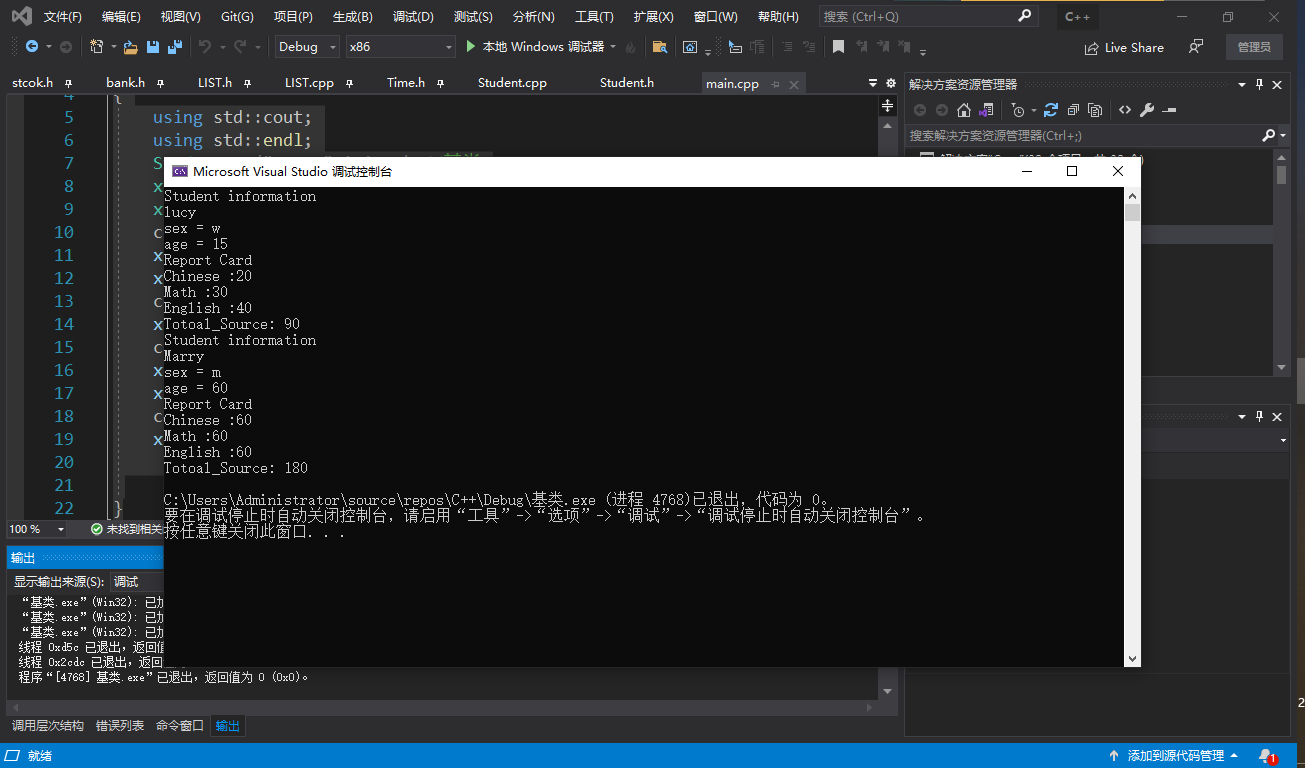Viewport: 1305px width, 768px height.
Task: Open the Git(G) menu
Action: click(x=237, y=17)
